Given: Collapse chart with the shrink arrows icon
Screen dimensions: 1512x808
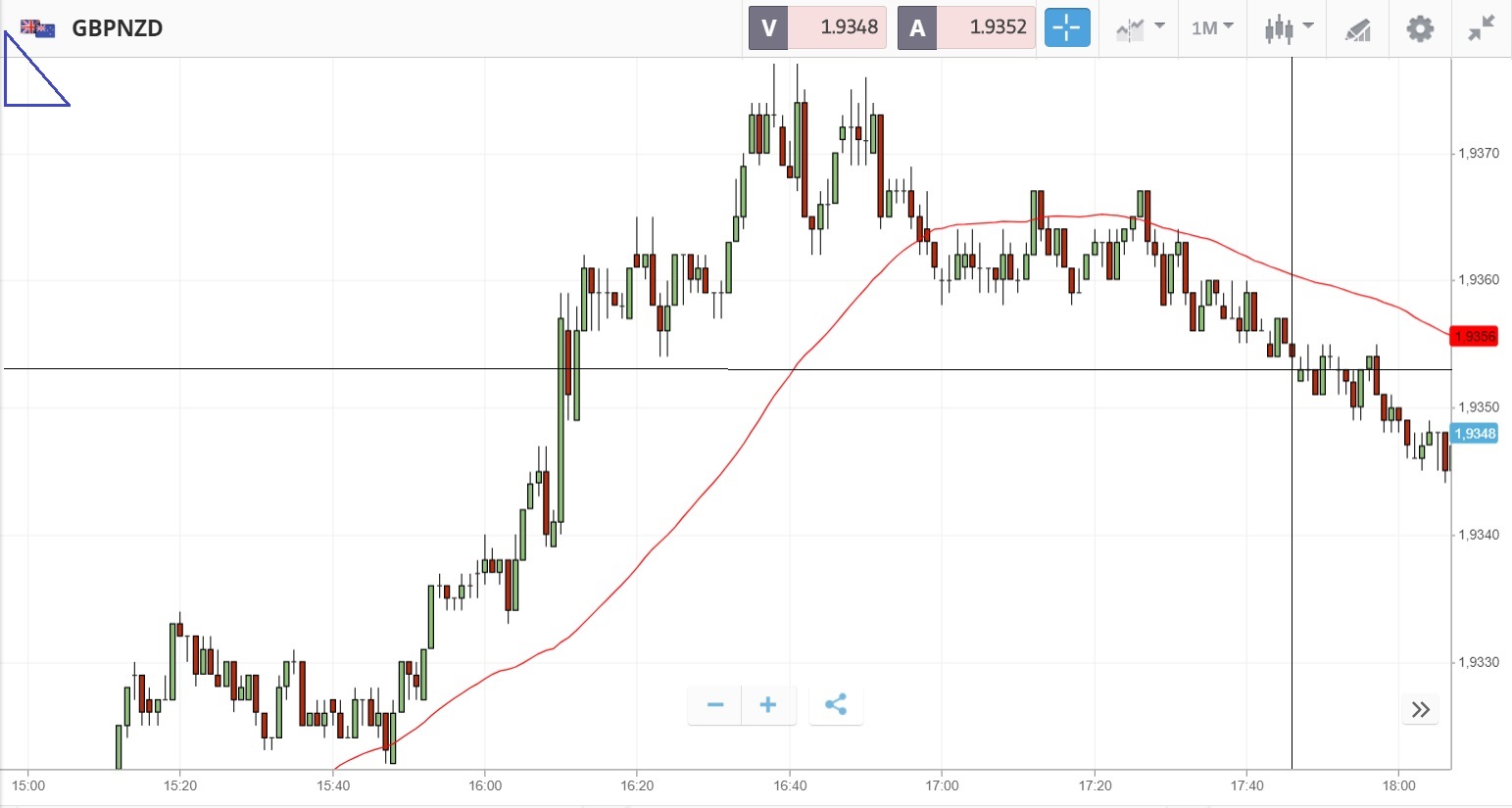Looking at the screenshot, I should point(1481,28).
